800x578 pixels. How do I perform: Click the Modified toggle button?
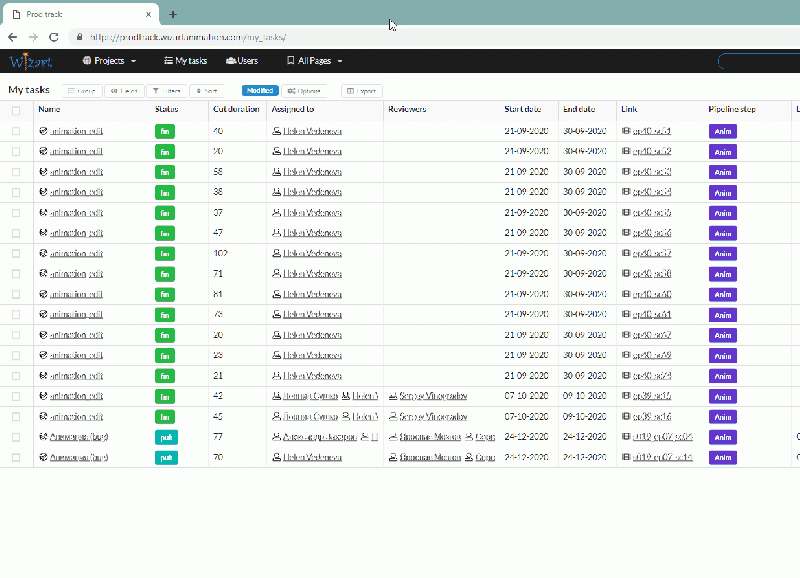click(x=260, y=90)
